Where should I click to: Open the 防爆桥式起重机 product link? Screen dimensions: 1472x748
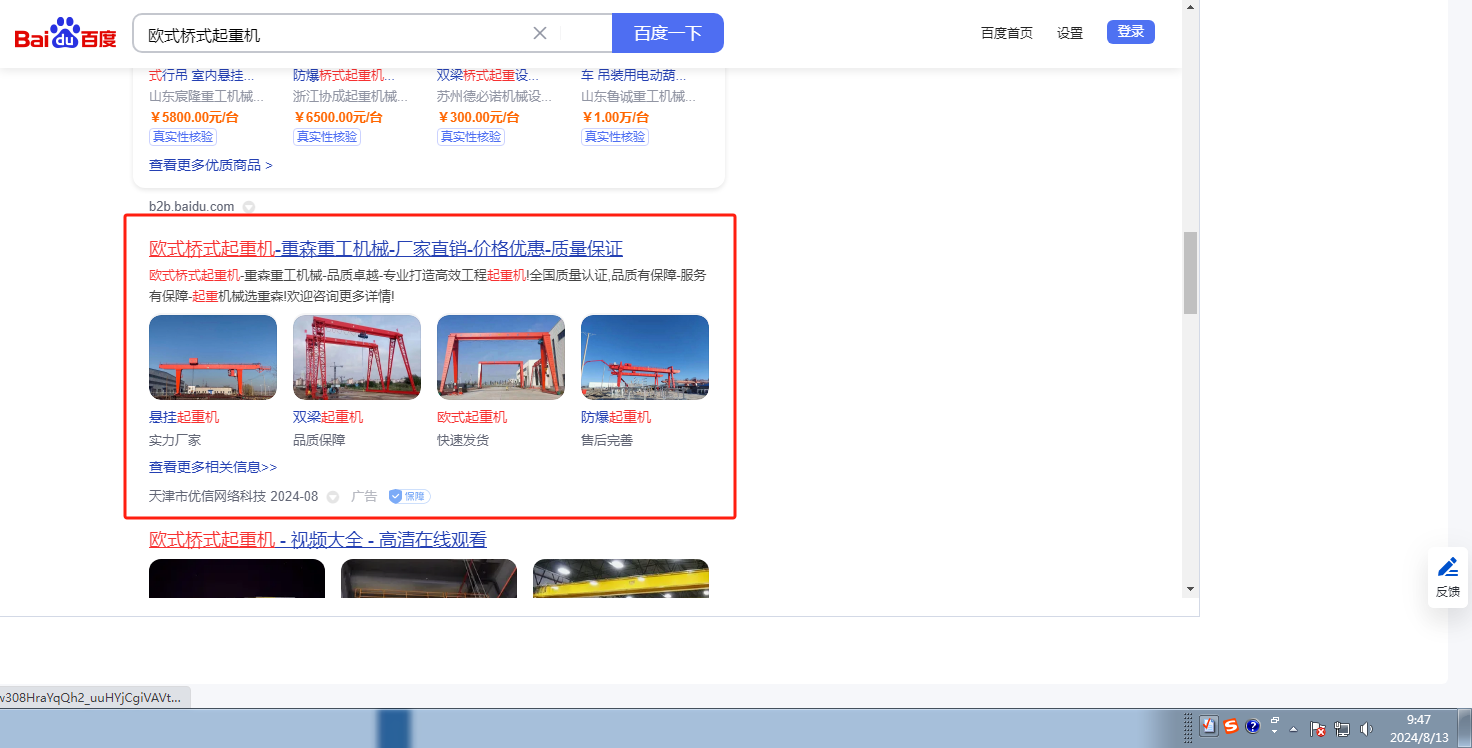point(344,75)
